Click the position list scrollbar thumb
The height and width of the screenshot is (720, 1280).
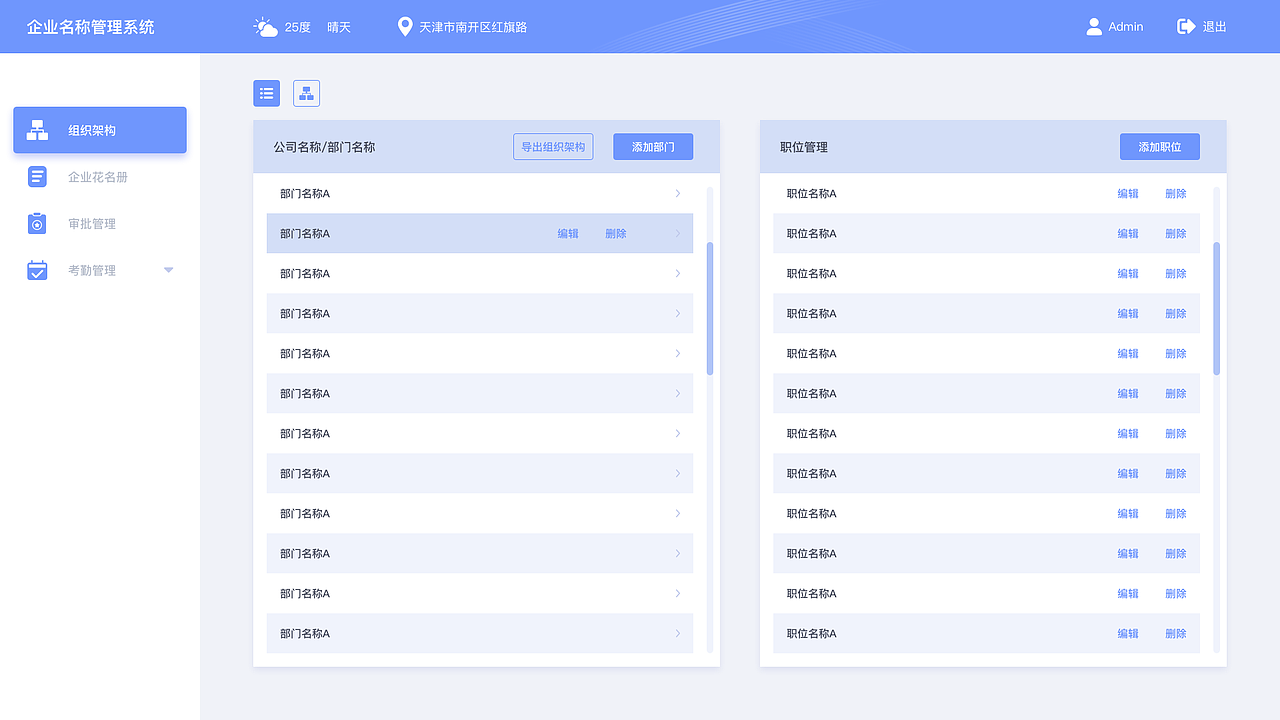[x=1217, y=308]
